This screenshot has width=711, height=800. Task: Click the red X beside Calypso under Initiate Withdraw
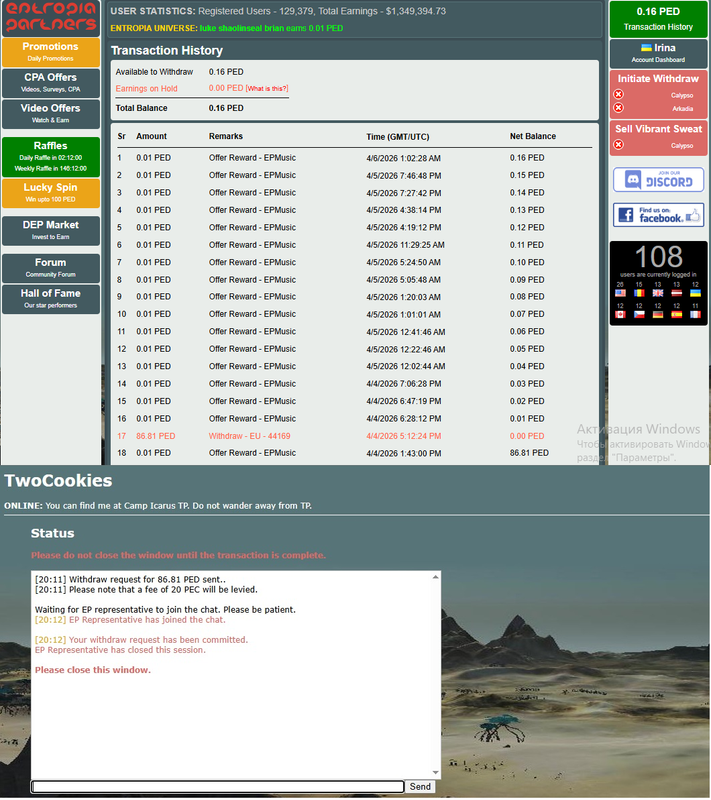click(618, 94)
